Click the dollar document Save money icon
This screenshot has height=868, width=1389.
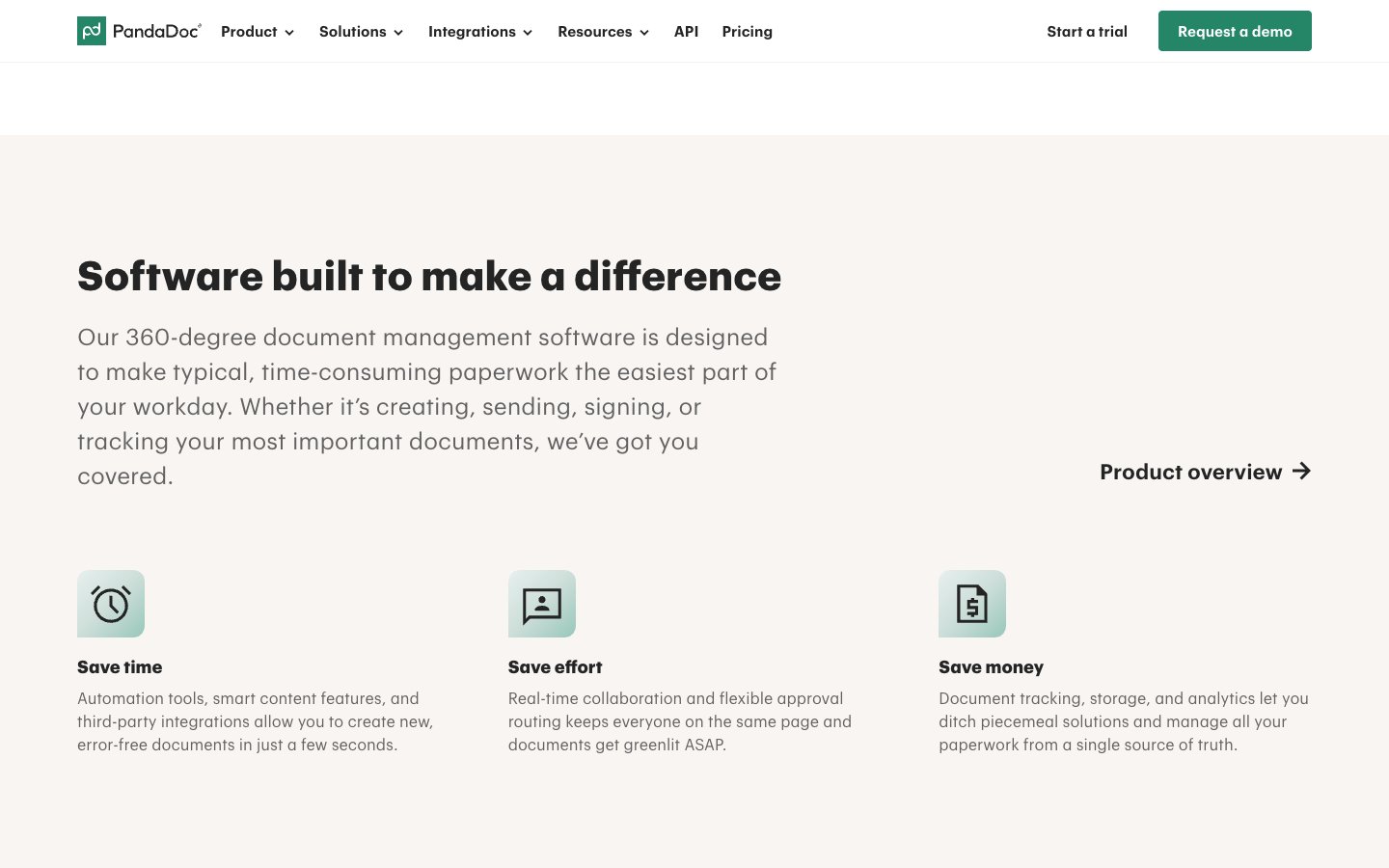pyautogui.click(x=972, y=604)
